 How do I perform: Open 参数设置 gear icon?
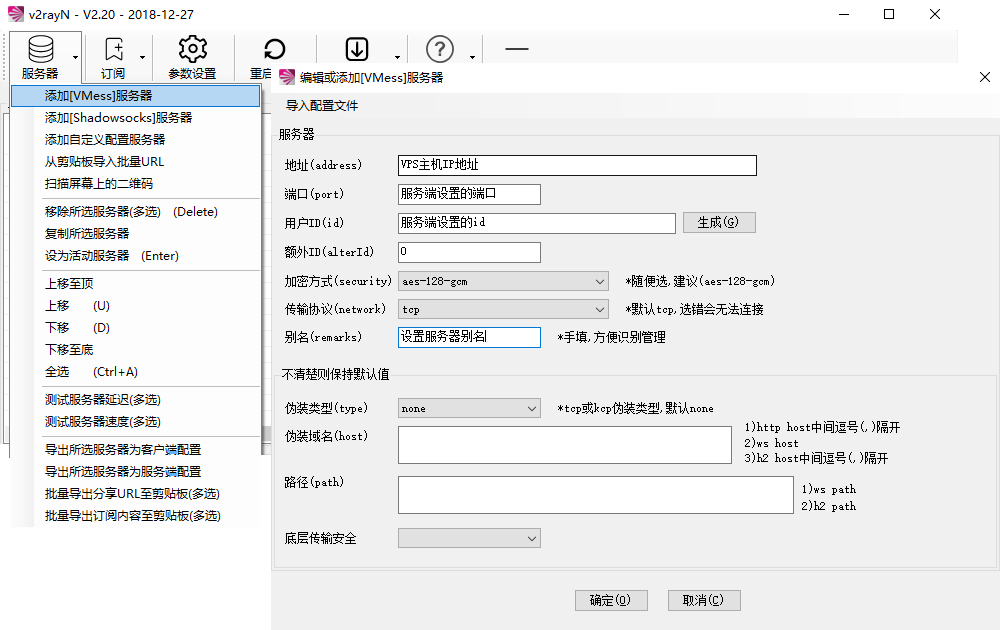(193, 49)
